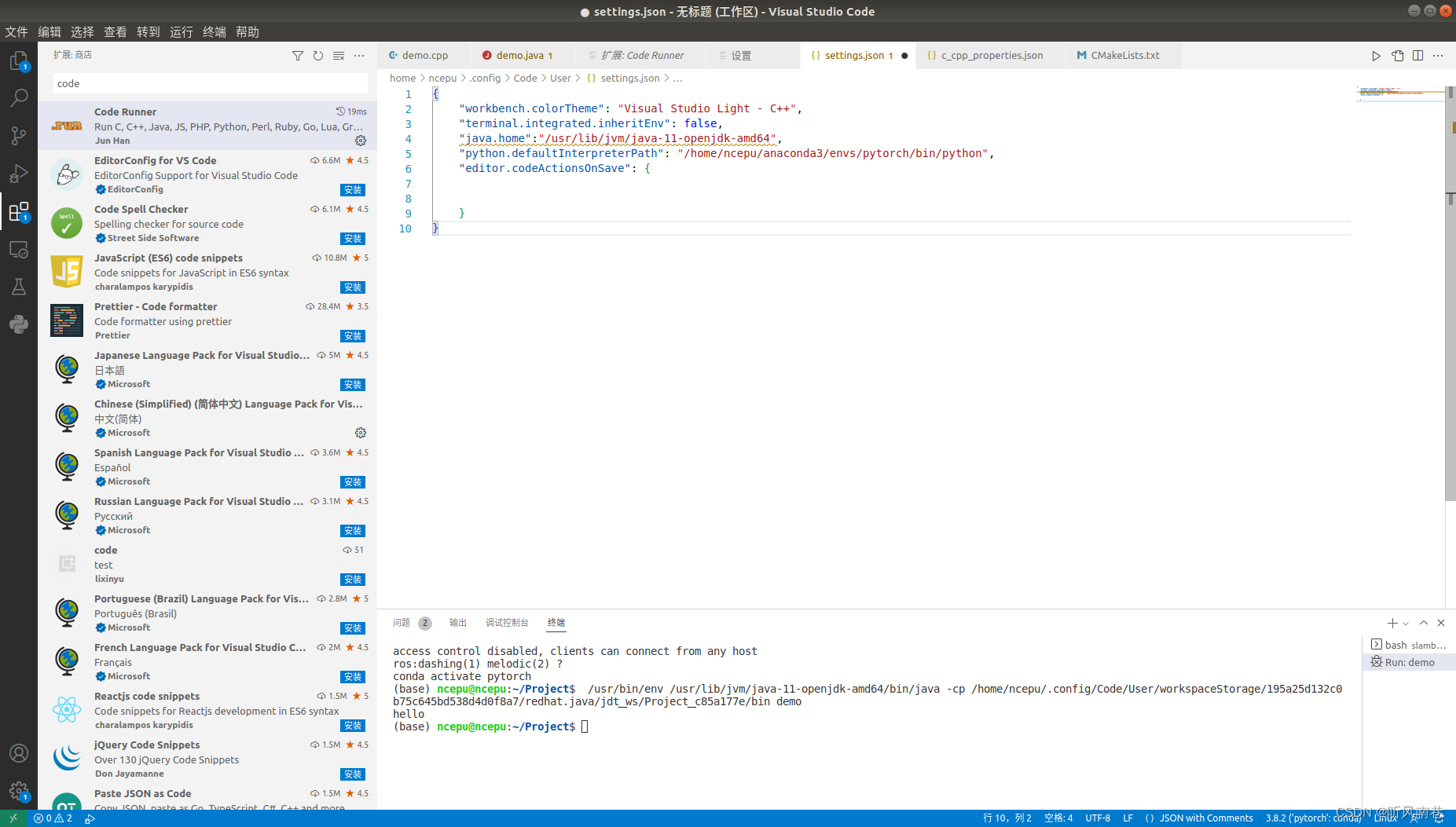Switch to the 输出 panel tab
1456x827 pixels.
click(x=458, y=623)
